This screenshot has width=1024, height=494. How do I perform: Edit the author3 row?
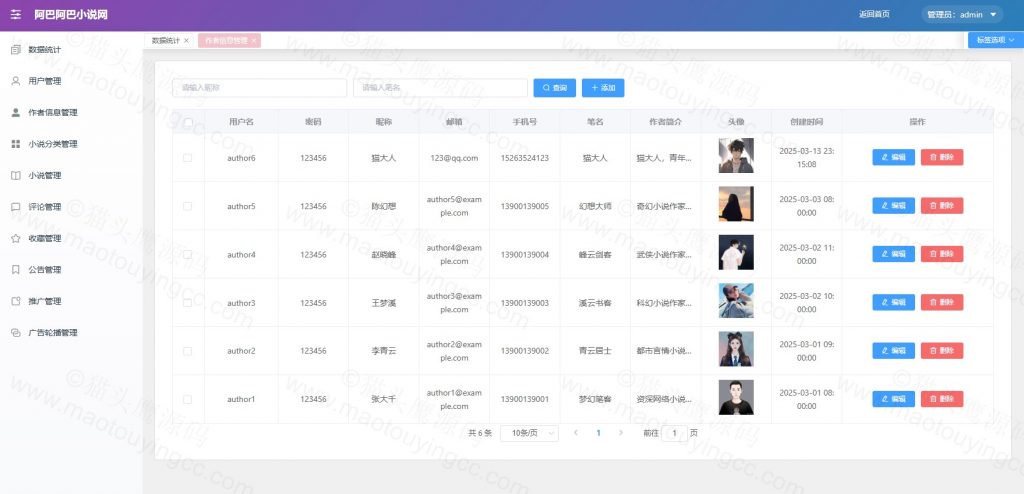click(893, 302)
